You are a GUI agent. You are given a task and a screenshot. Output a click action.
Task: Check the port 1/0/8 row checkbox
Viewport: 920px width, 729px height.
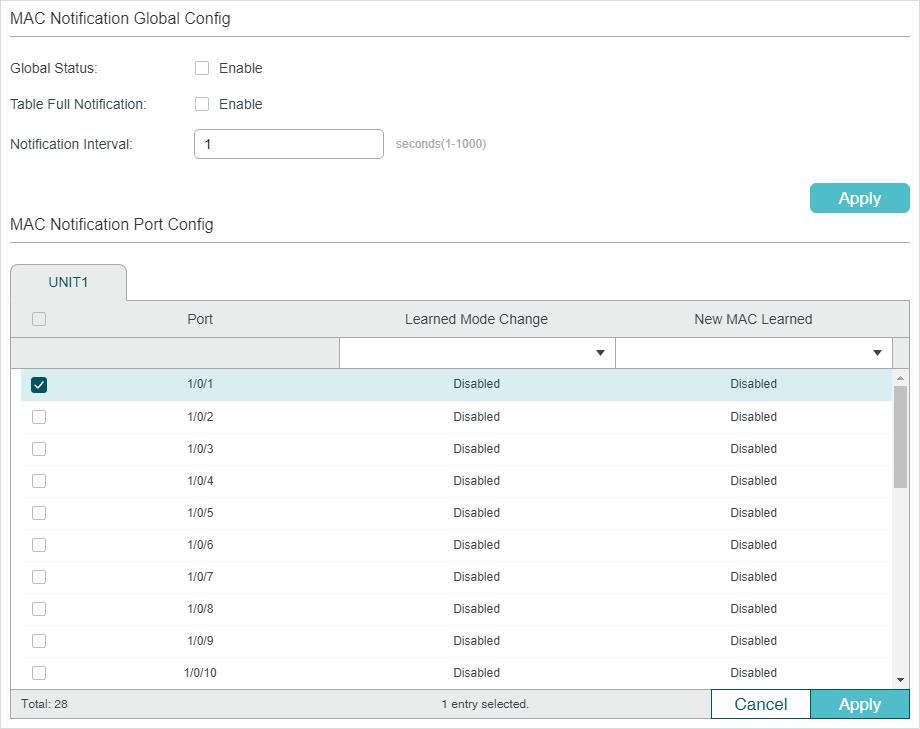click(39, 609)
